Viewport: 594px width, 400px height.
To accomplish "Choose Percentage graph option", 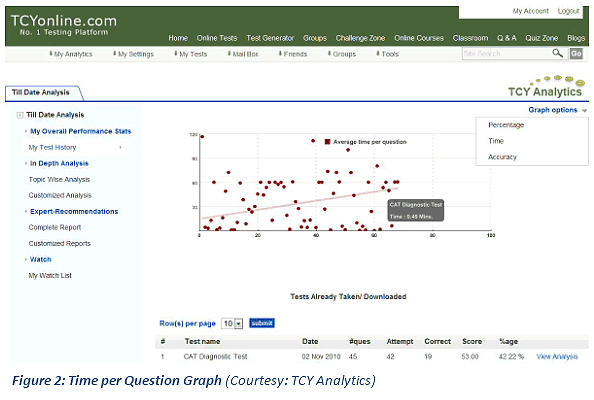I will [x=506, y=125].
